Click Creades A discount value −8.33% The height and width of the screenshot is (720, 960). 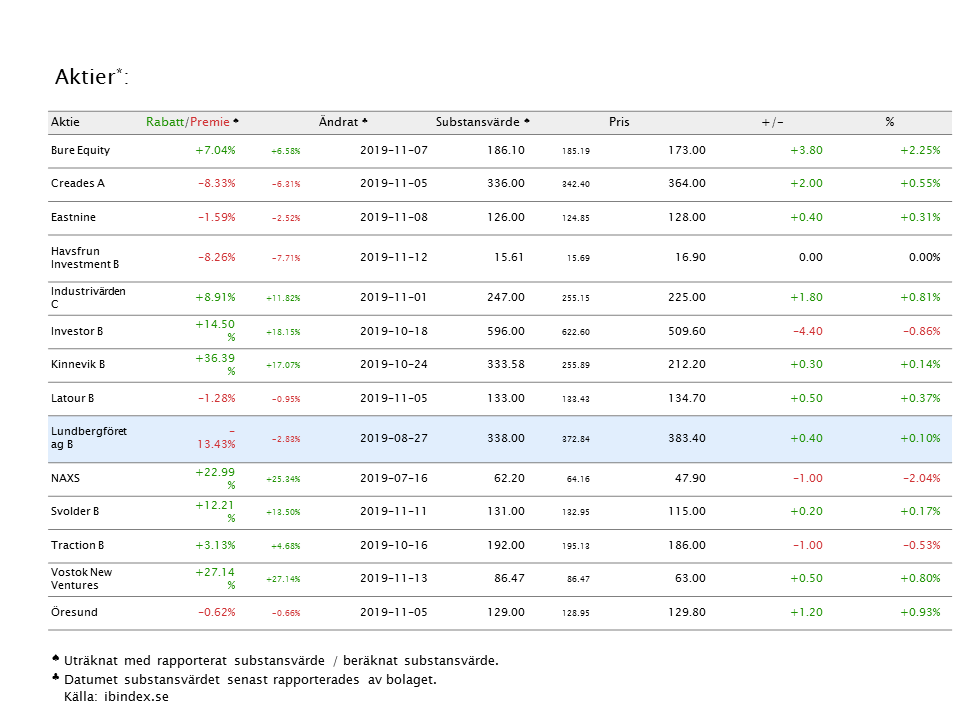(x=217, y=183)
